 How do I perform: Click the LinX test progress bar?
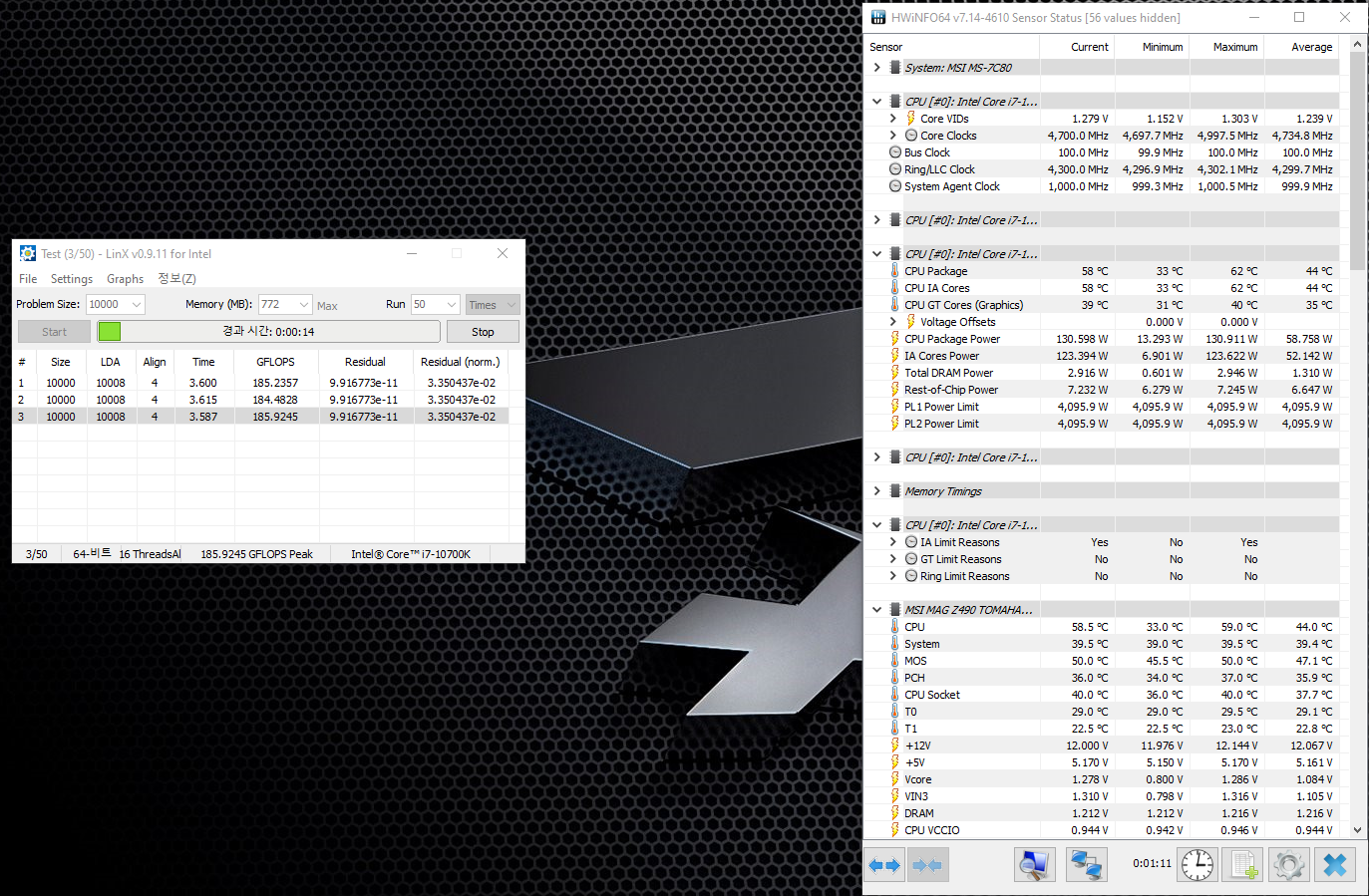(x=268, y=332)
